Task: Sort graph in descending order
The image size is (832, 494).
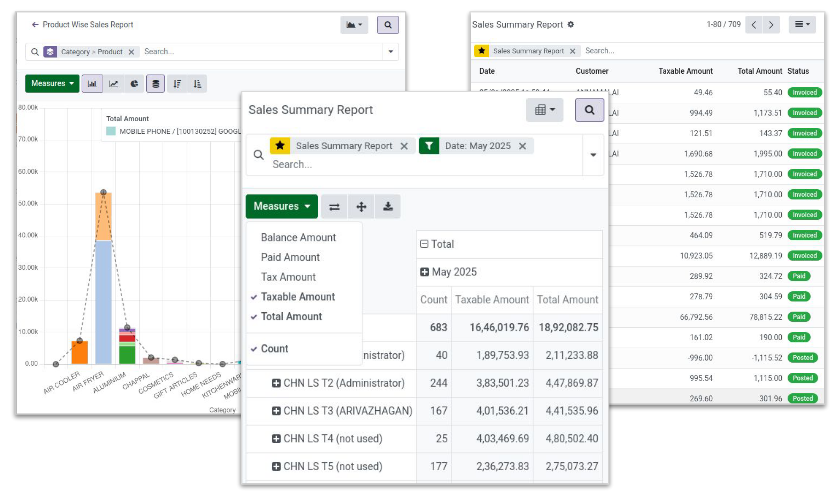Action: coord(177,84)
